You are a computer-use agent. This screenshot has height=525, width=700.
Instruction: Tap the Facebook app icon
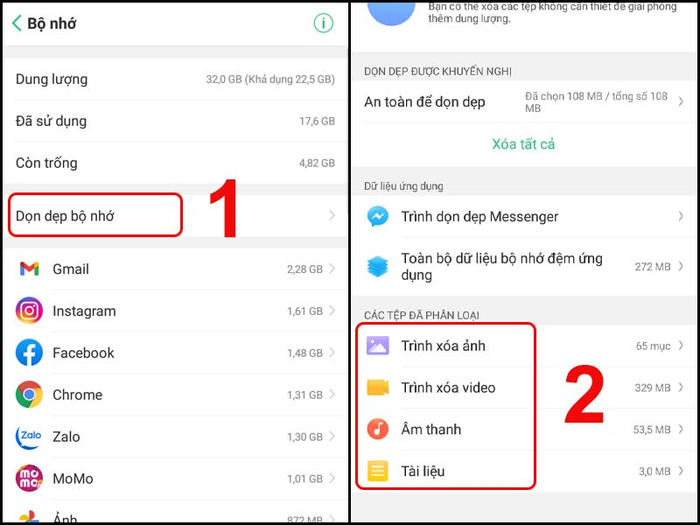click(29, 353)
